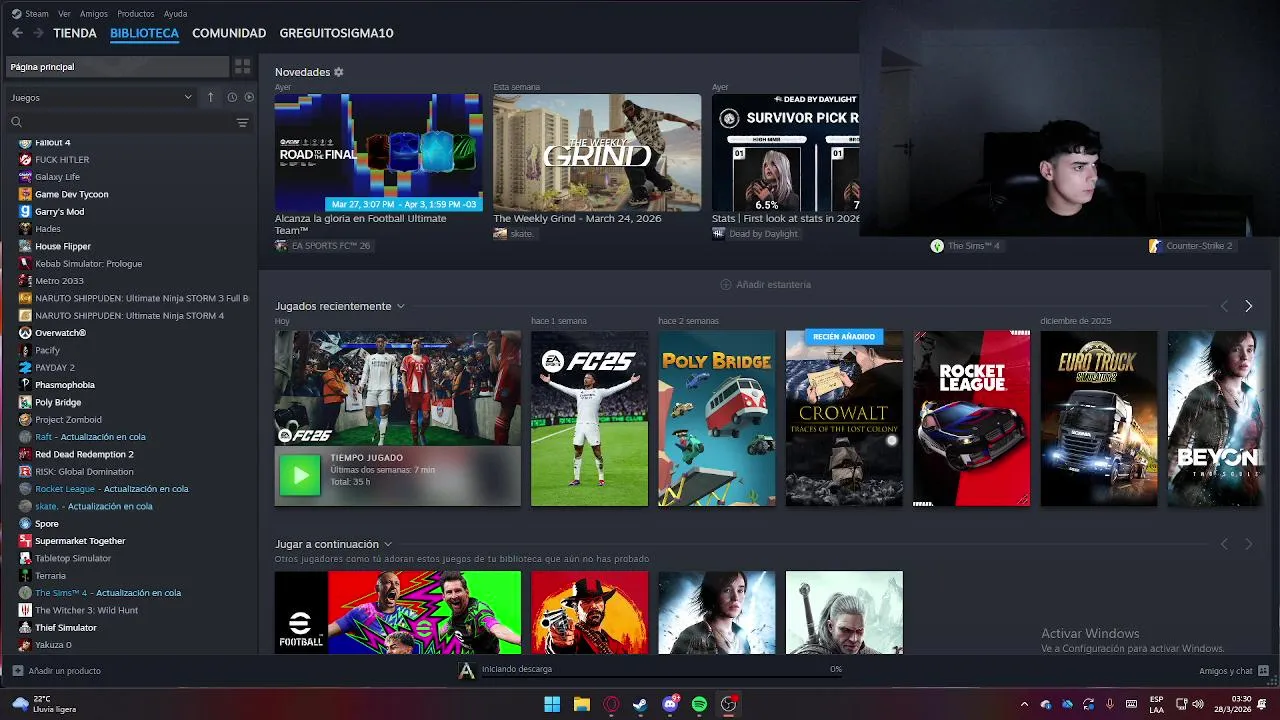Click the download progress bar

(x=661, y=676)
